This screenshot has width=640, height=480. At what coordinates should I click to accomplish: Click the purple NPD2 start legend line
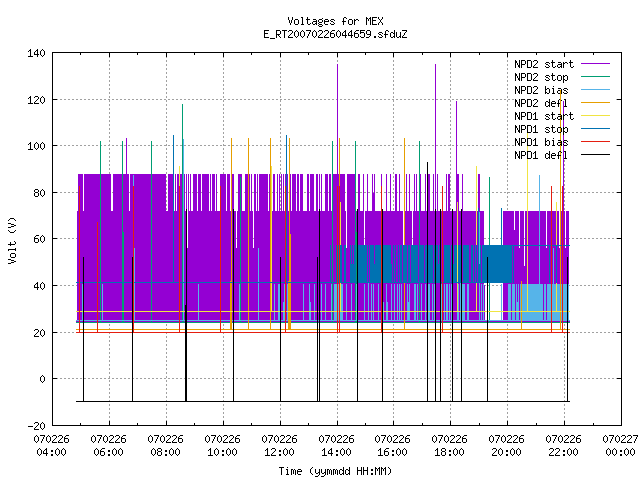595,64
